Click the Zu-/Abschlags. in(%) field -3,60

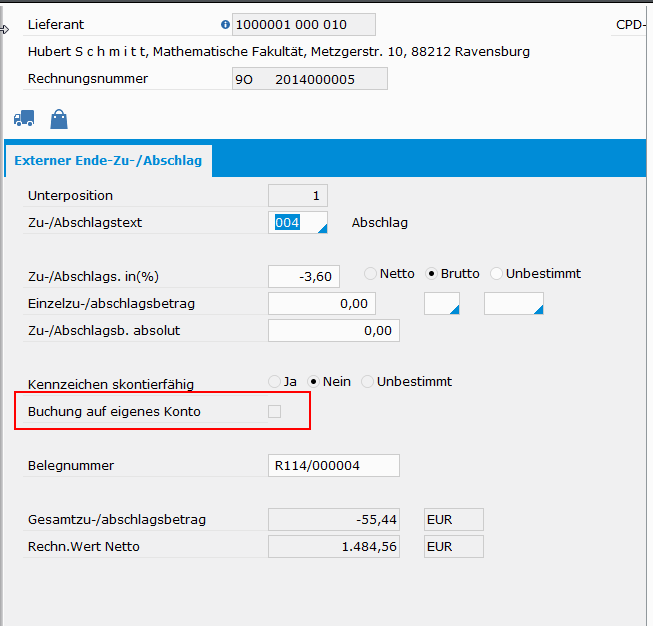point(304,277)
